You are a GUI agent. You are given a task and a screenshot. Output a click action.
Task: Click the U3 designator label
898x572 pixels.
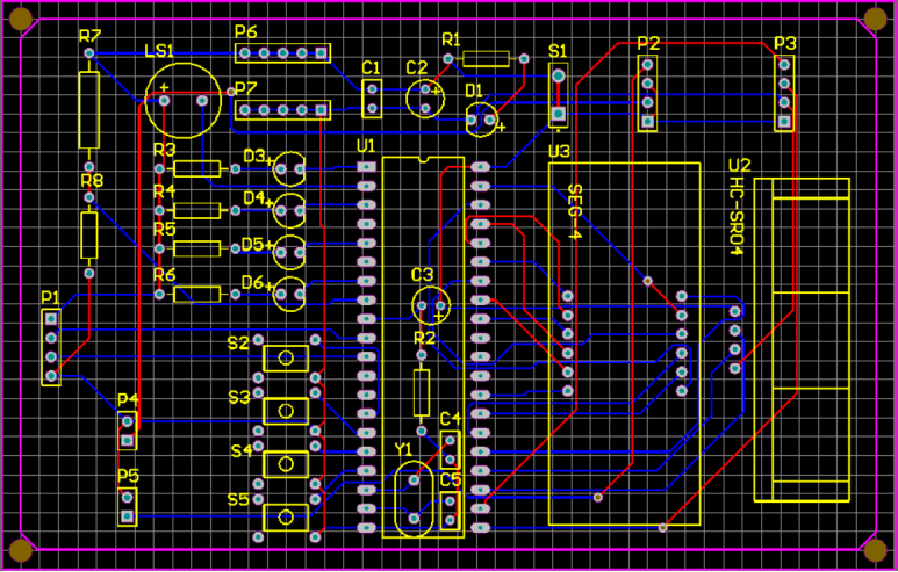558,152
